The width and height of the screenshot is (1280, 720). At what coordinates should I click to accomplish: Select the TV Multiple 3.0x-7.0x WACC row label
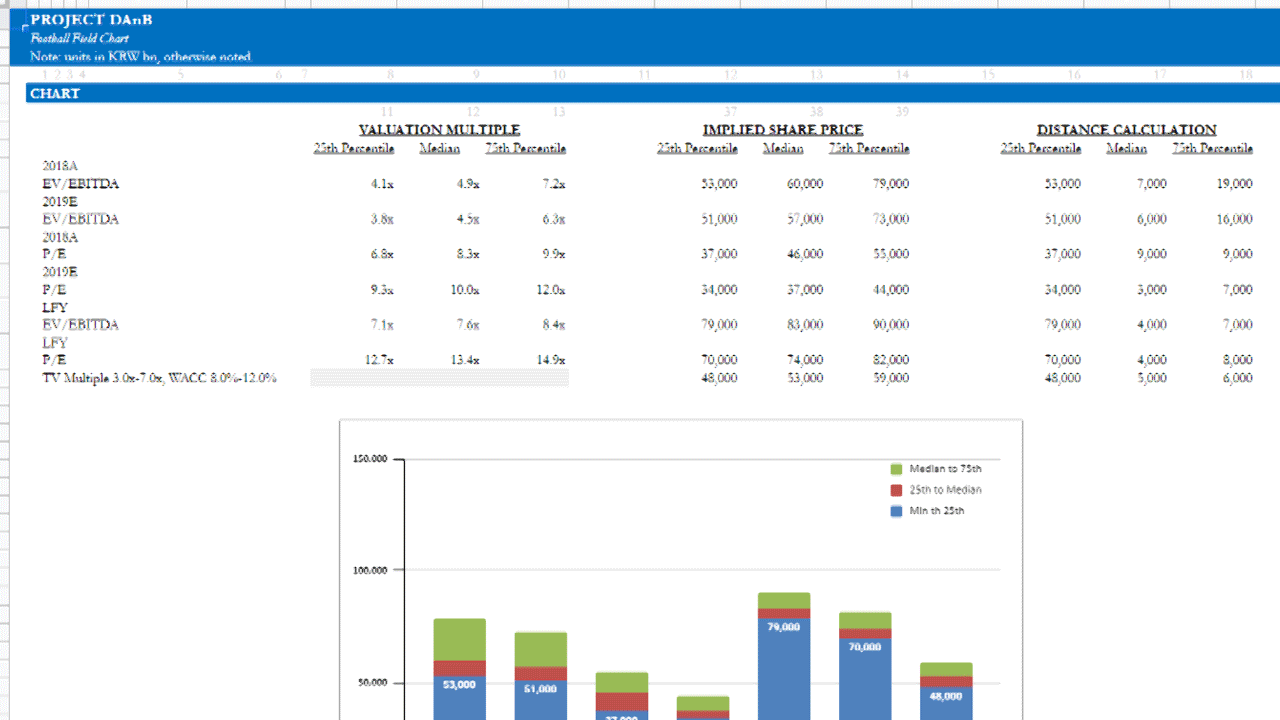pyautogui.click(x=160, y=378)
